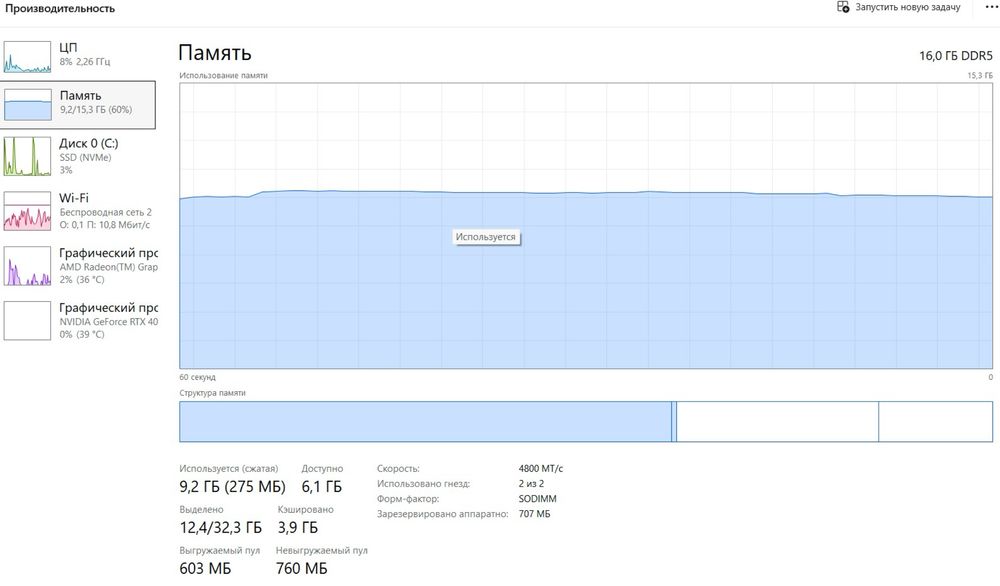
Task: Click the Используется tooltip on the graph
Action: click(486, 237)
